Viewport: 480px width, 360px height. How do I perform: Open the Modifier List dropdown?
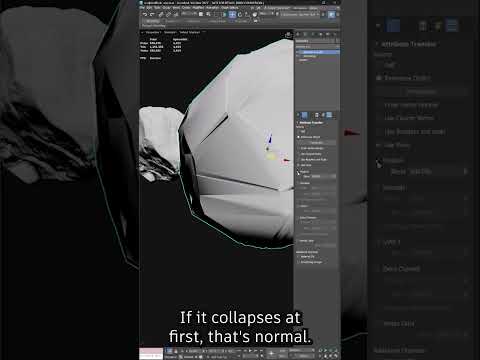[x=318, y=46]
